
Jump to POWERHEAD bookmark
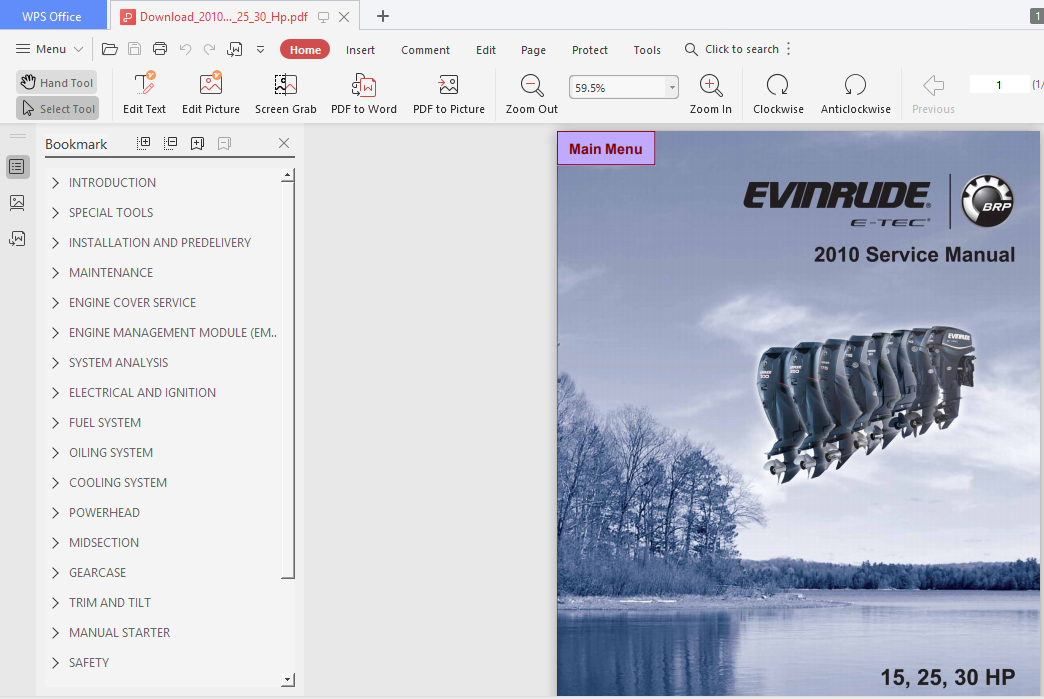105,513
